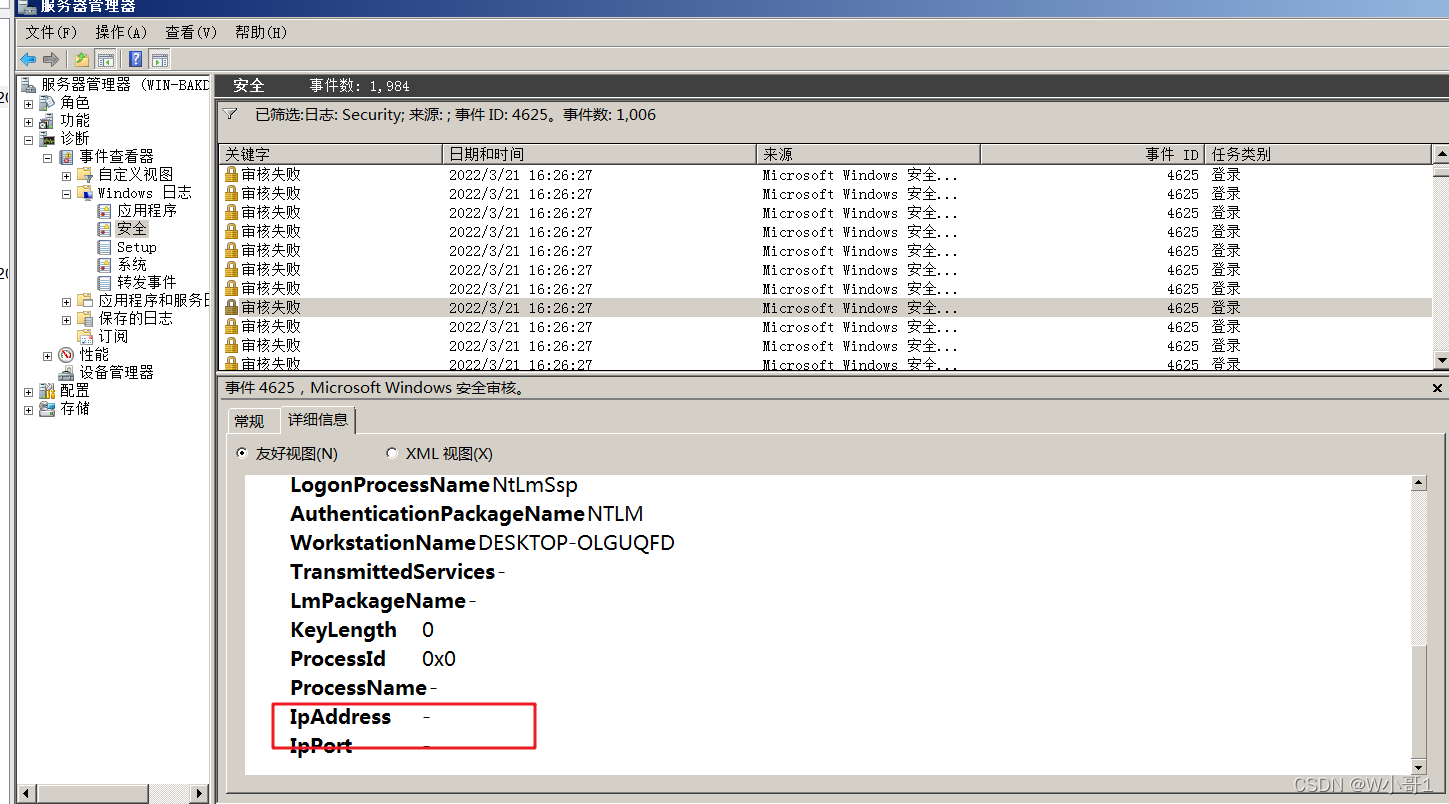Open the 文件(F) menu
The image size is (1449, 804).
click(x=51, y=33)
